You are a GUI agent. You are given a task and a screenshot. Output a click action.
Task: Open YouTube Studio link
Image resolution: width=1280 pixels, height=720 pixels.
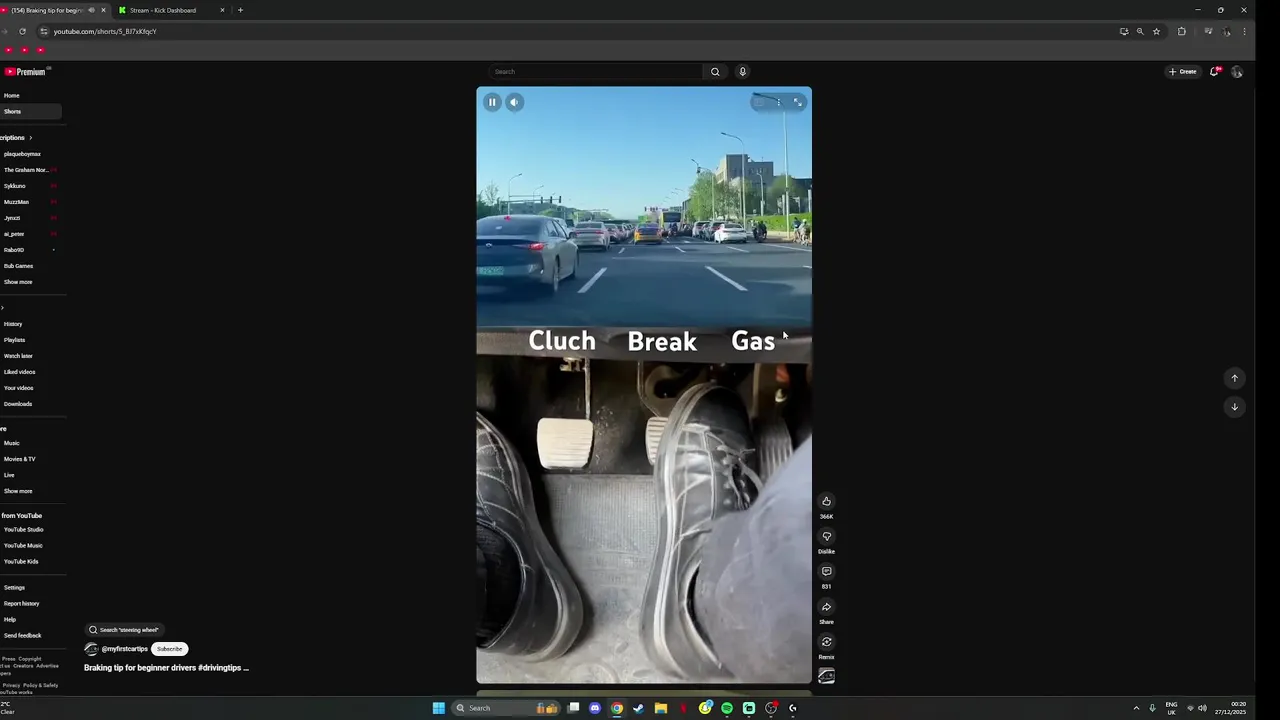click(x=24, y=530)
